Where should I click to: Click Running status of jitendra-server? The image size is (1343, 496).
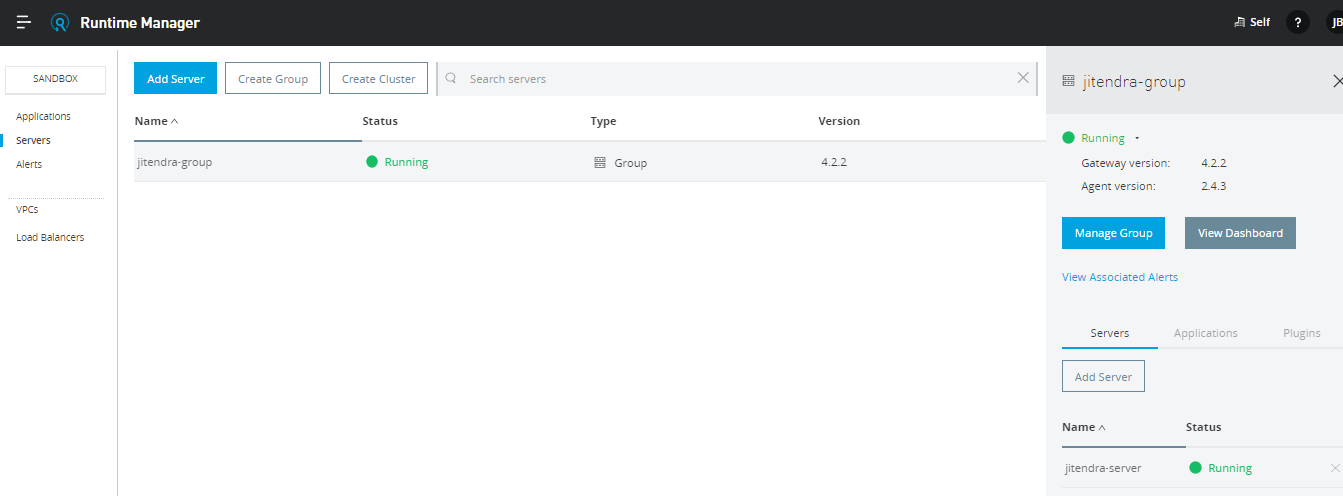click(1230, 467)
